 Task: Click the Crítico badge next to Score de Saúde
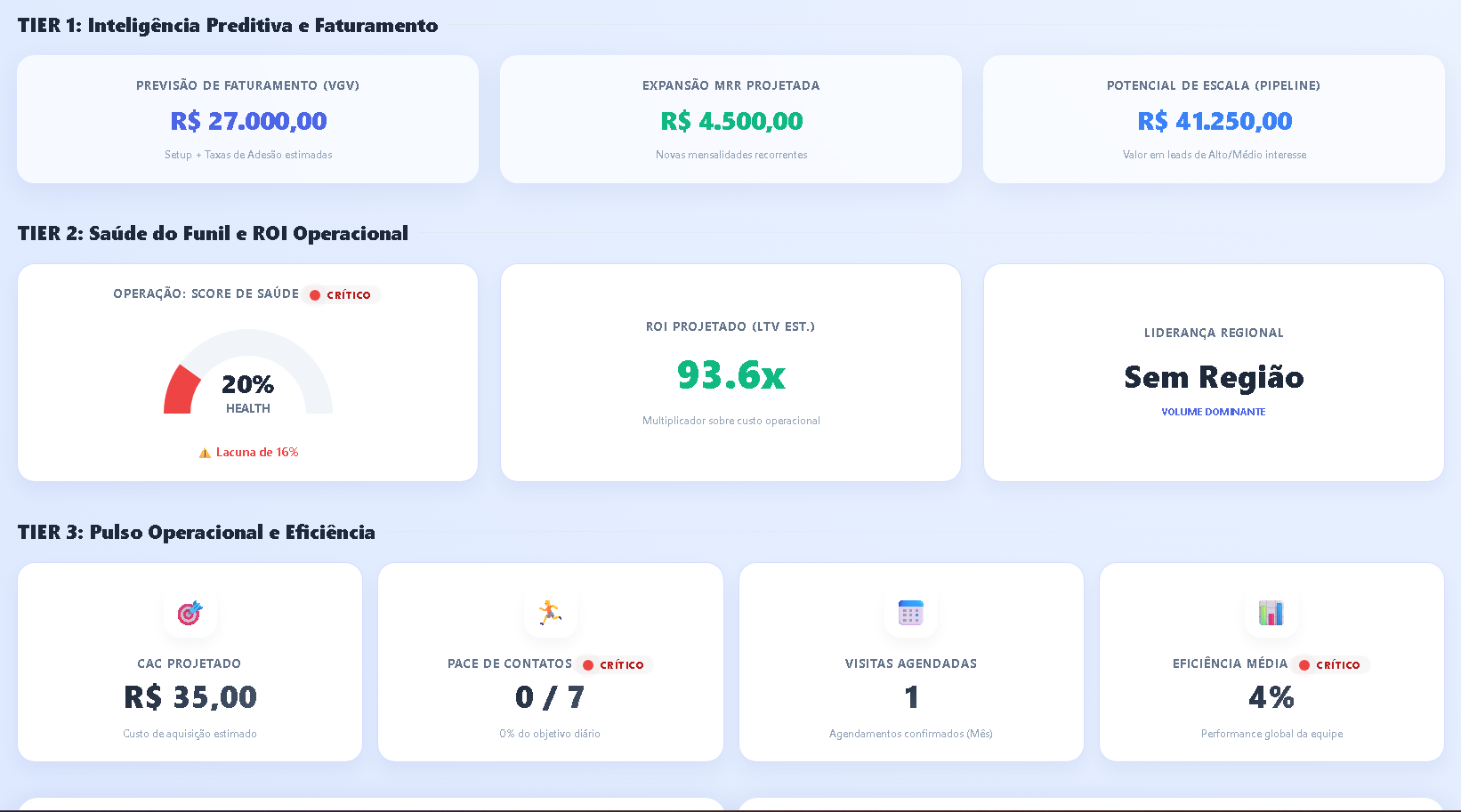[341, 295]
